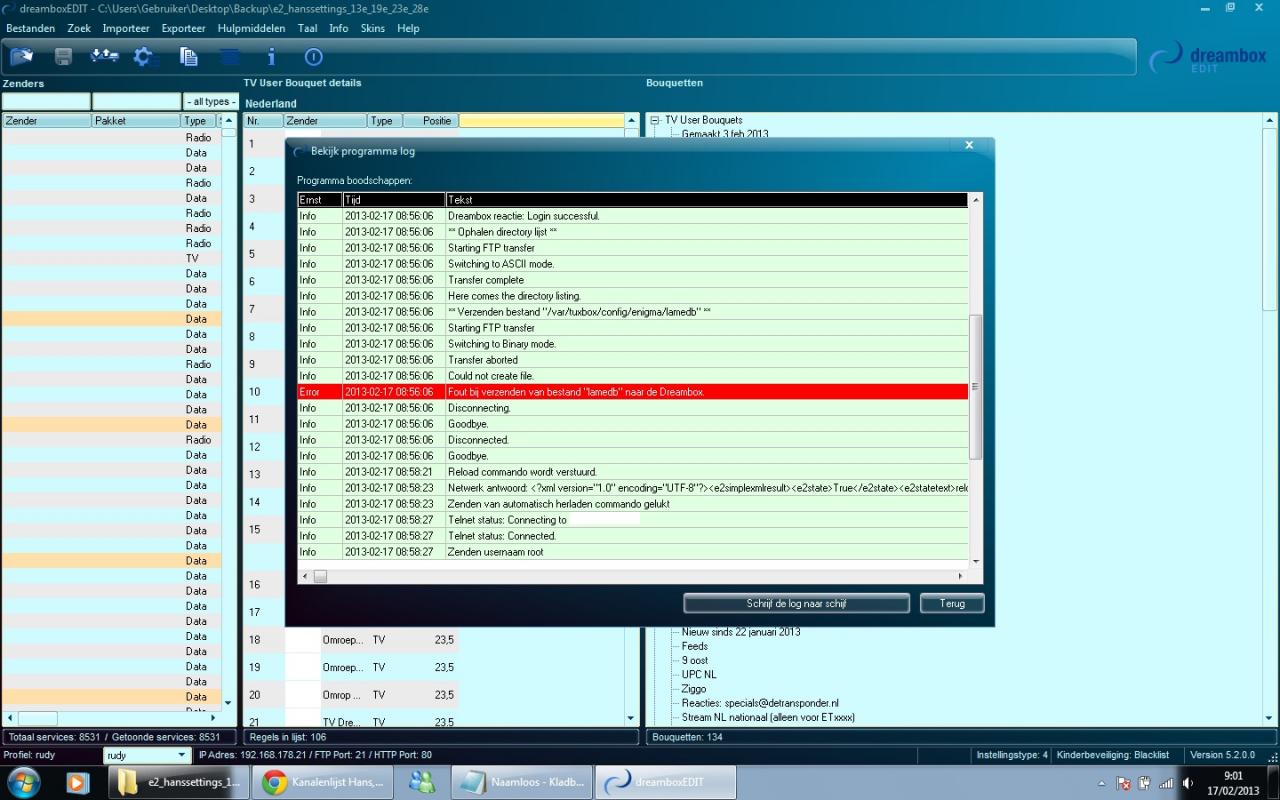Image resolution: width=1280 pixels, height=800 pixels.
Task: Open the FTP send/receive transfer icon
Action: pos(104,56)
